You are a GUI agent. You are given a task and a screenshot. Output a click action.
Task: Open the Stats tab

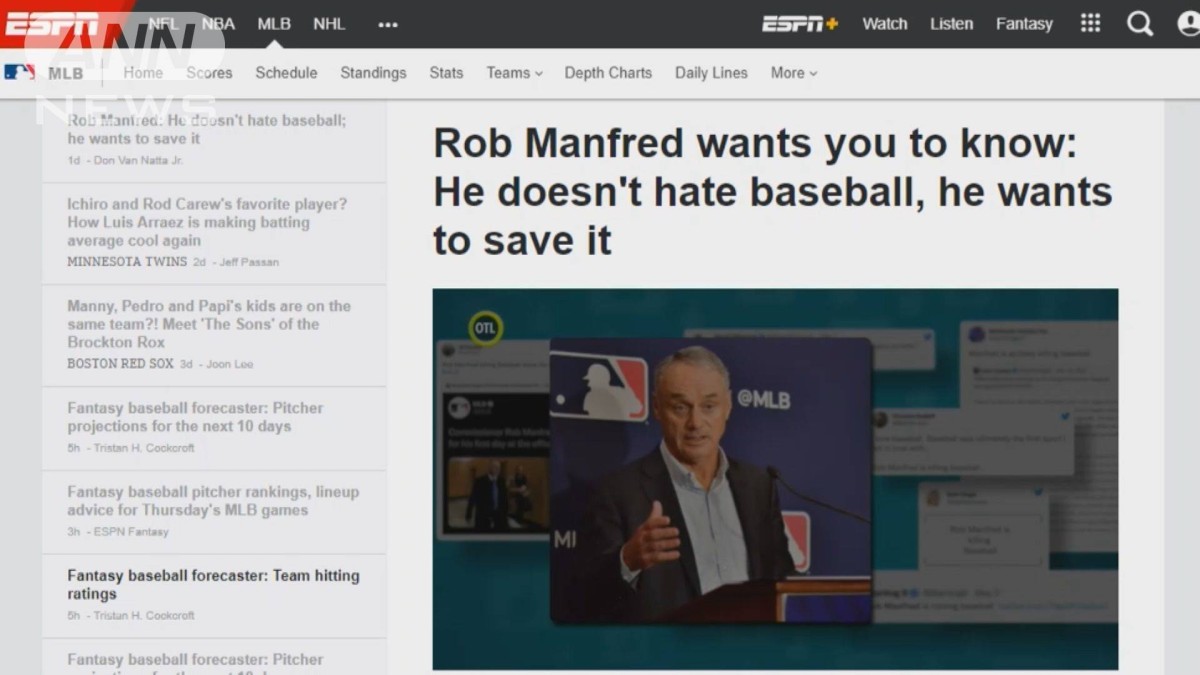(x=446, y=73)
